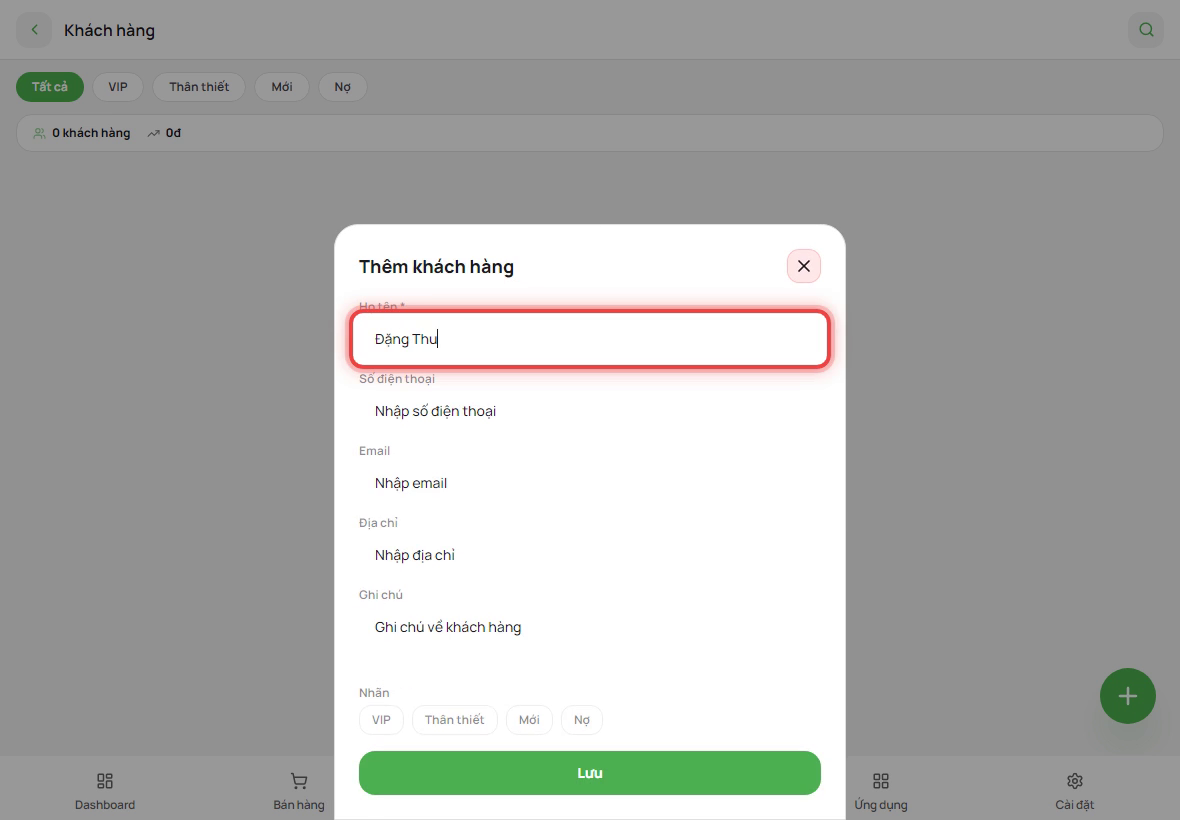Choose the Nợ filter tab at top
This screenshot has height=820, width=1180.
(x=342, y=87)
